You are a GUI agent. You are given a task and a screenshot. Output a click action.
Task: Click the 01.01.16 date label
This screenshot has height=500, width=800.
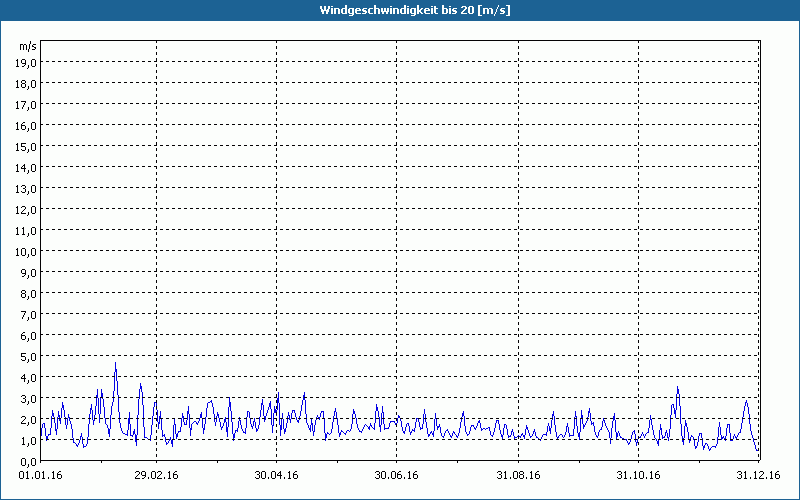click(40, 476)
